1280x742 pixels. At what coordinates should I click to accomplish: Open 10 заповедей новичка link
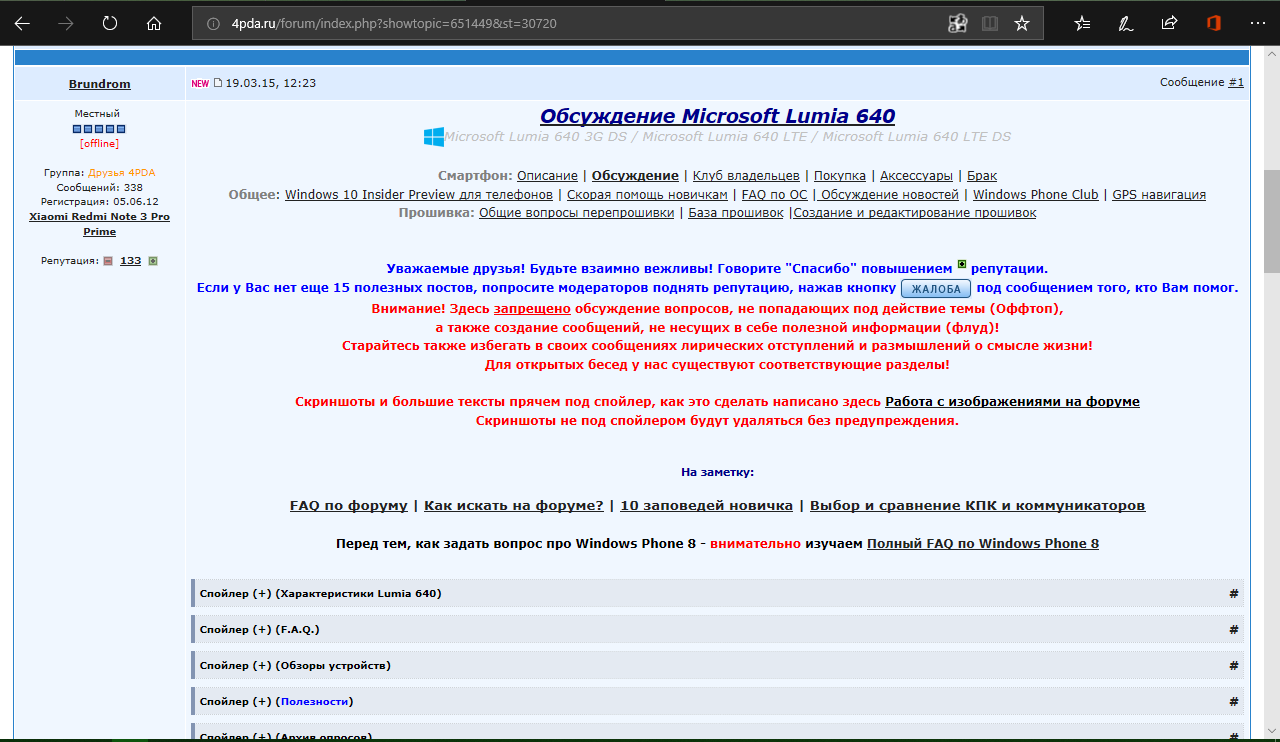707,505
